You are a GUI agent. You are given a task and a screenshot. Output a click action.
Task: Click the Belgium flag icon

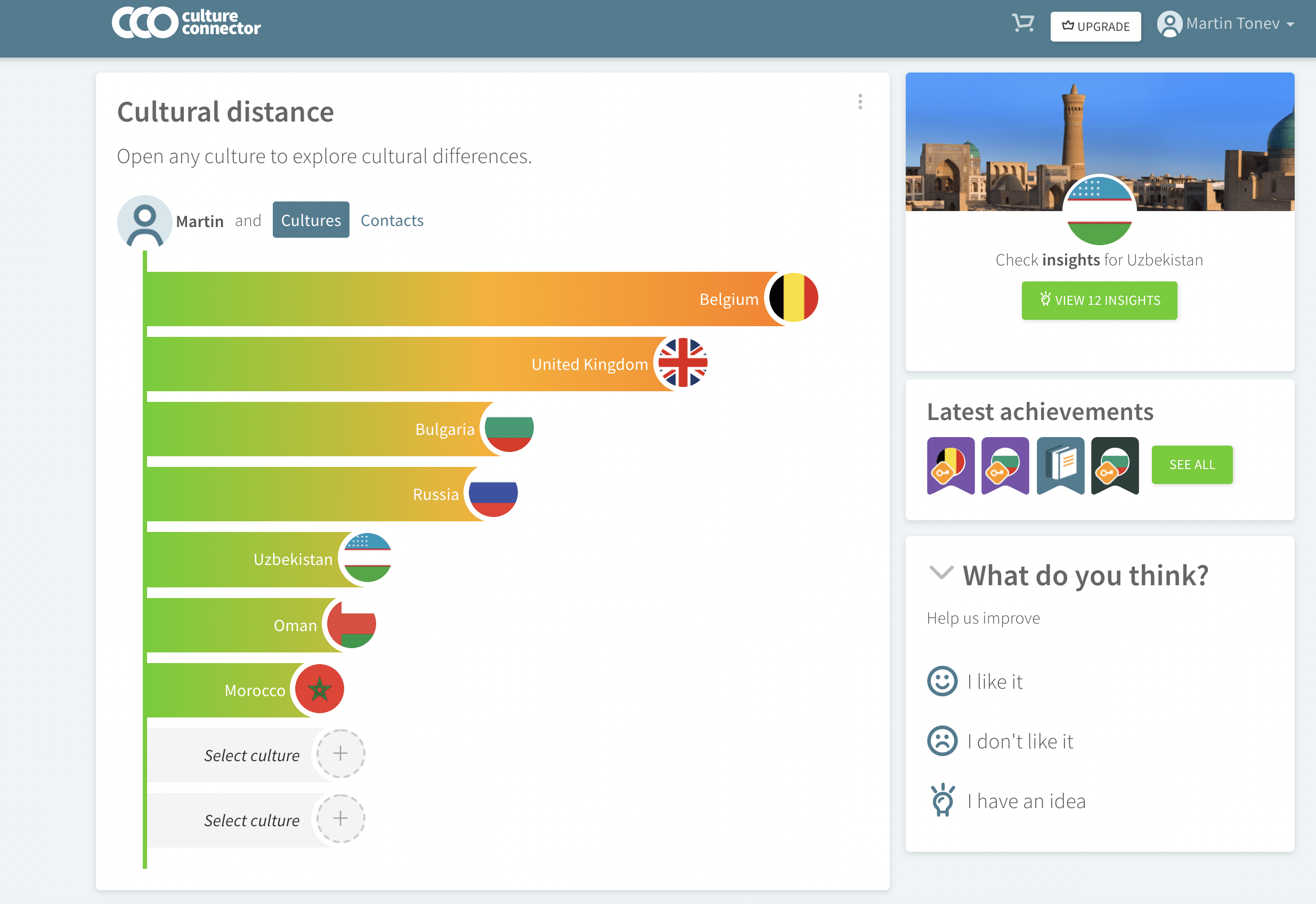[x=793, y=298]
